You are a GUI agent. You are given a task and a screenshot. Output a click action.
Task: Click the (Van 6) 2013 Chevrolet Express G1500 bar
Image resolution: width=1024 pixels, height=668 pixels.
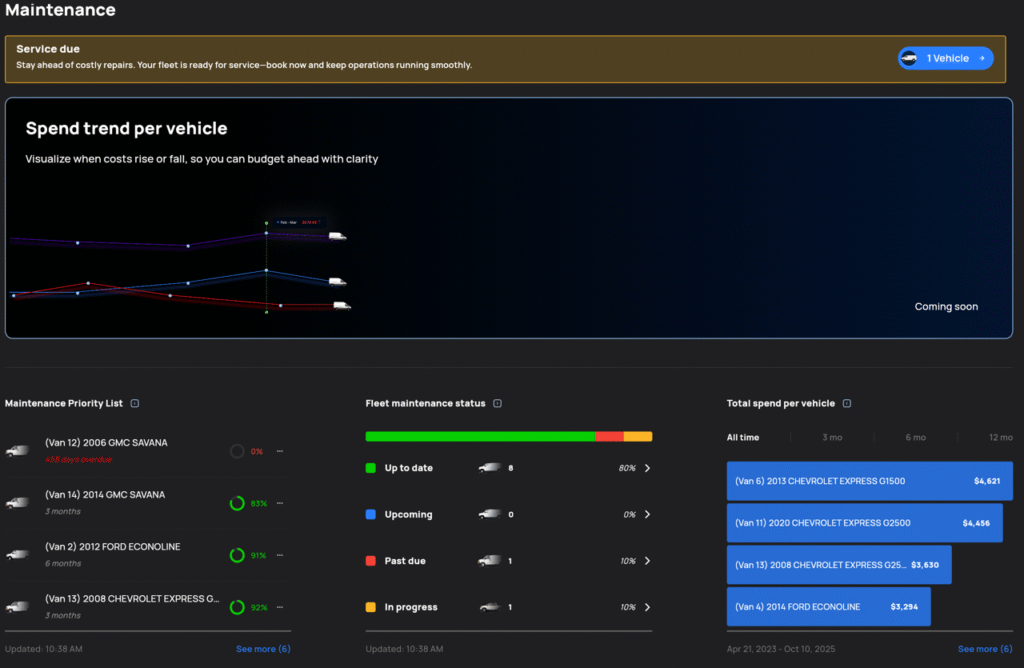click(864, 481)
